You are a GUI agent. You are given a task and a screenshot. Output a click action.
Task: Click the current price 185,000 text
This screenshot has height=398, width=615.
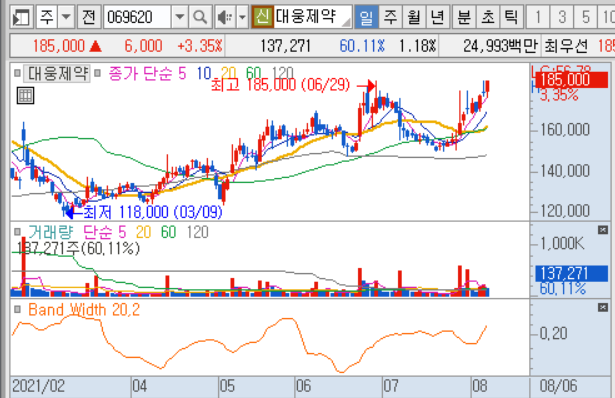[x=58, y=46]
